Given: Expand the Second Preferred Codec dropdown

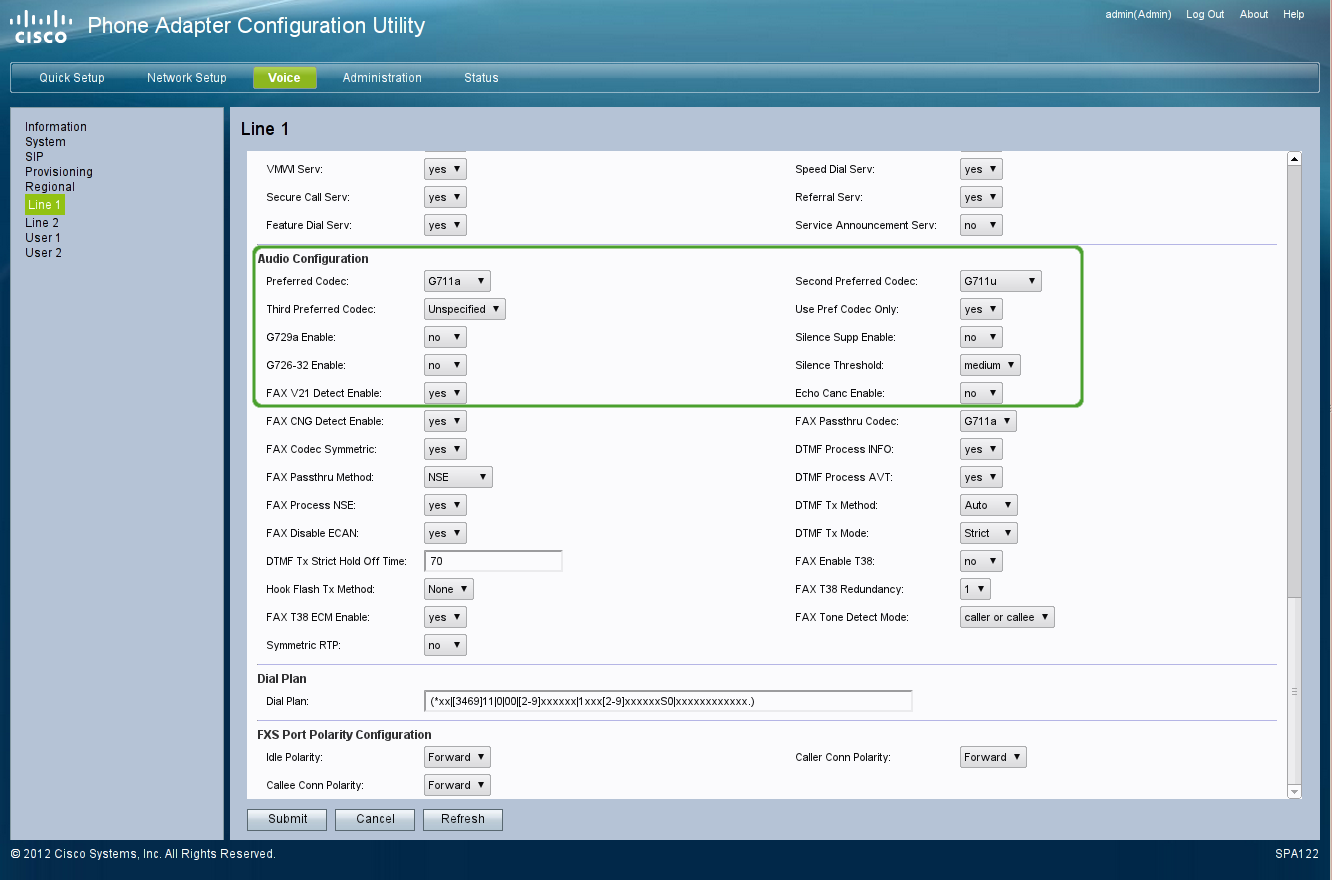Looking at the screenshot, I should (x=1000, y=281).
